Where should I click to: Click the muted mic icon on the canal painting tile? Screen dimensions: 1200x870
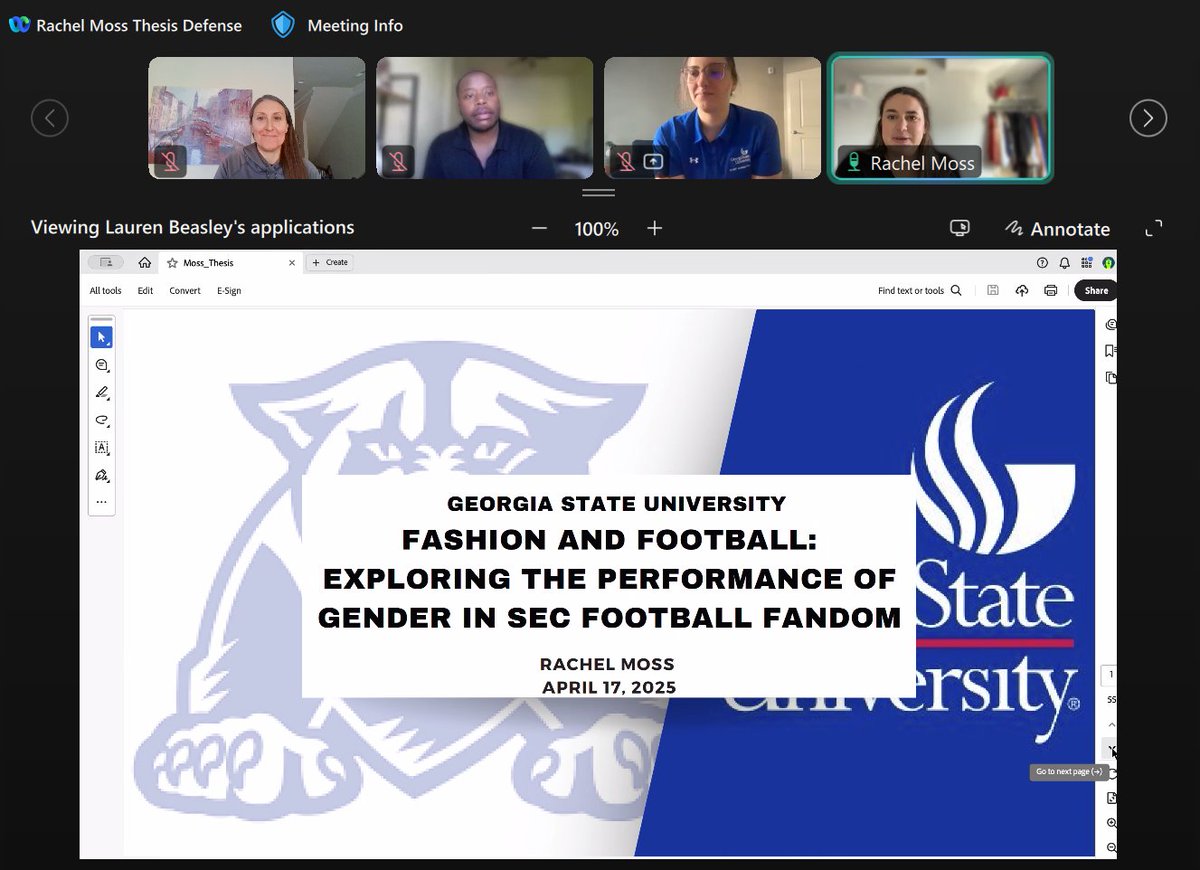point(170,160)
